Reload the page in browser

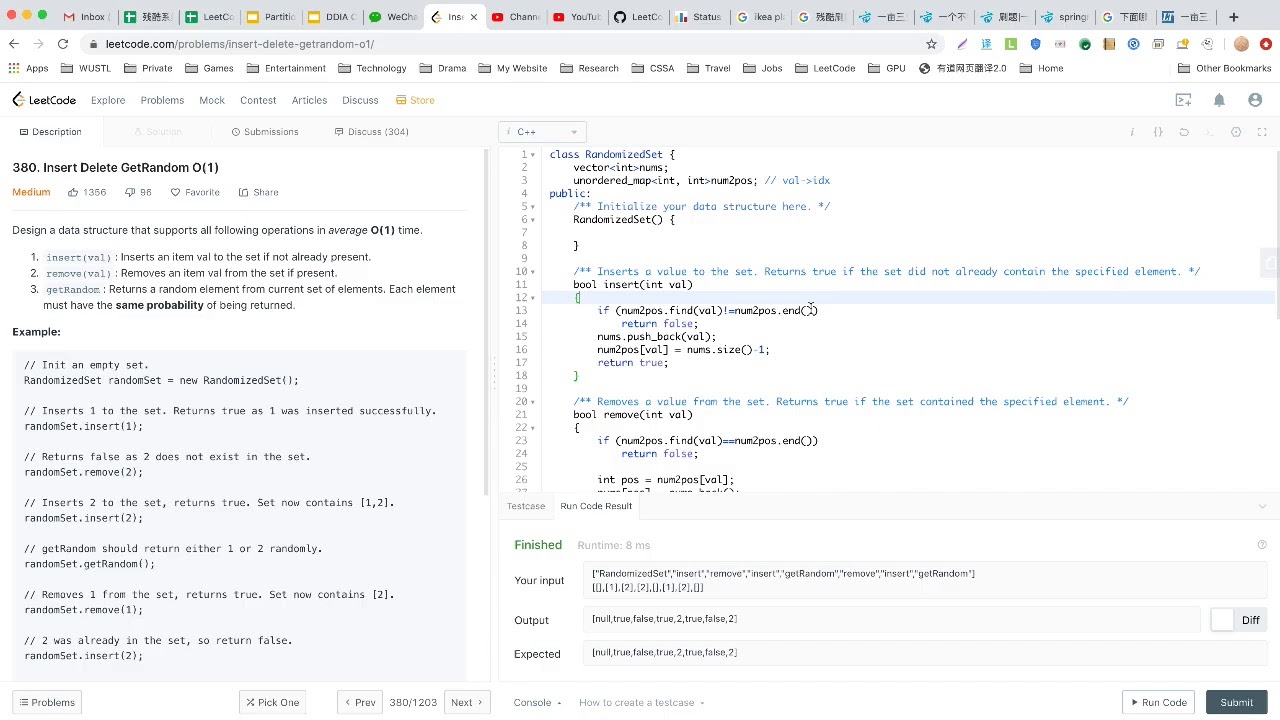pyautogui.click(x=63, y=44)
